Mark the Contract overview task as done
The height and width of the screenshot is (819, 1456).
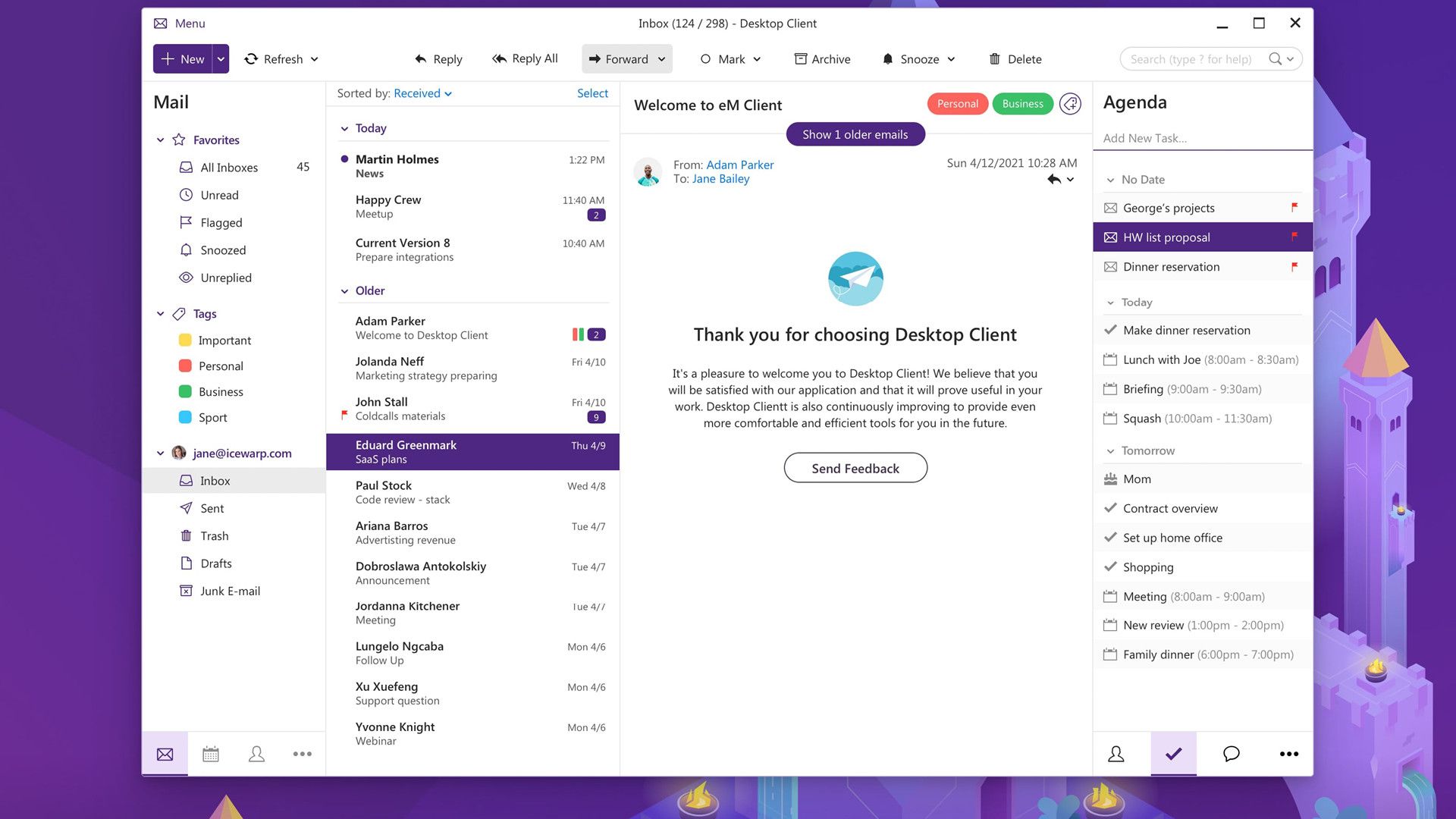[x=1110, y=508]
